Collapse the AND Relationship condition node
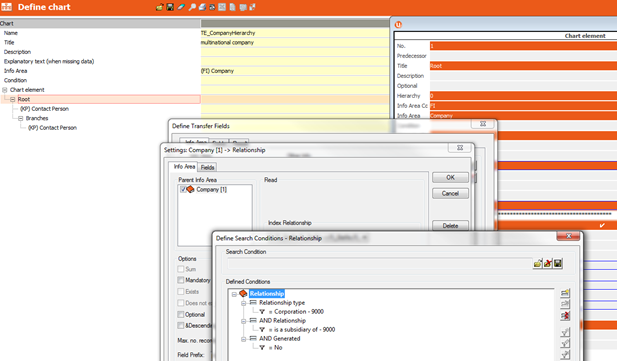The image size is (617, 361). click(244, 321)
